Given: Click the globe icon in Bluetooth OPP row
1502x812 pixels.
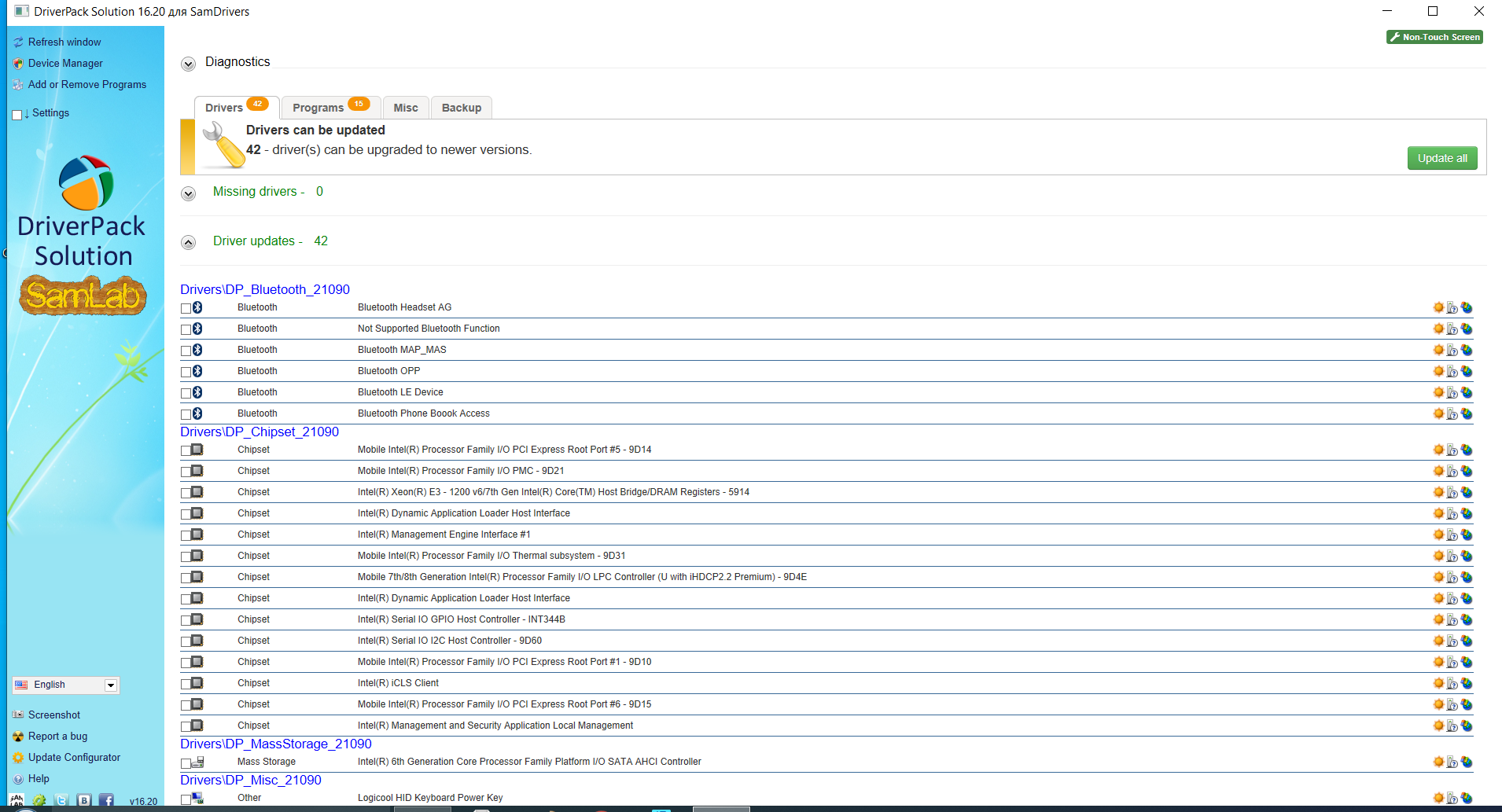Looking at the screenshot, I should pos(1467,371).
